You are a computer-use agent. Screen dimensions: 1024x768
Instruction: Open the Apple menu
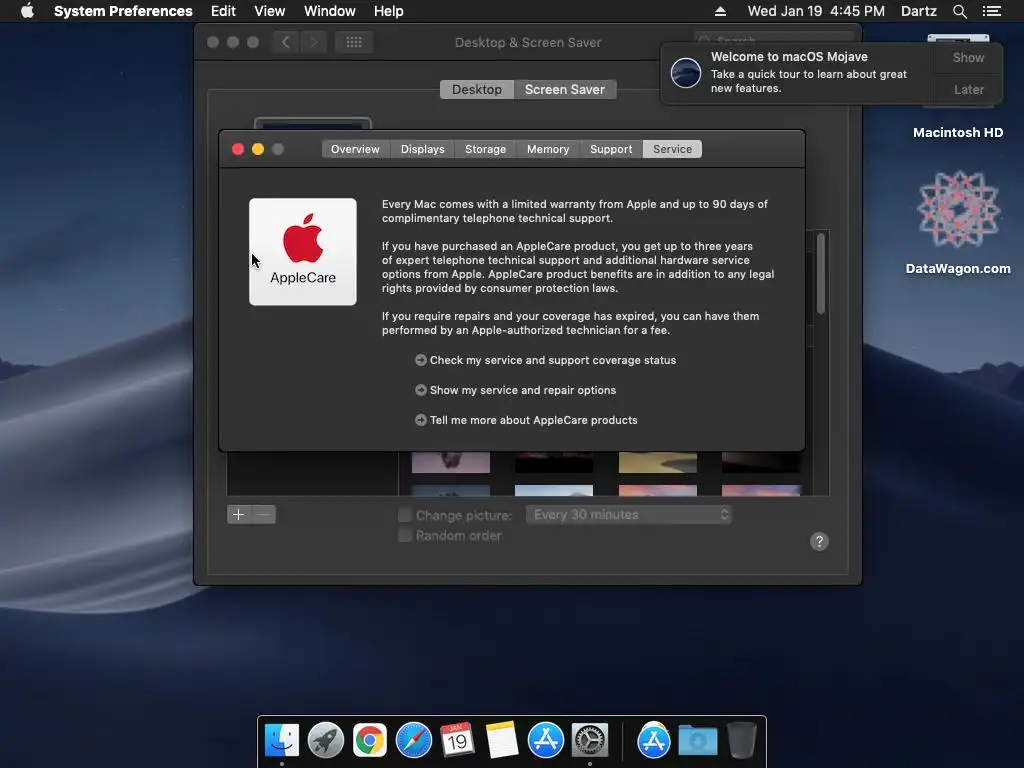pyautogui.click(x=27, y=11)
